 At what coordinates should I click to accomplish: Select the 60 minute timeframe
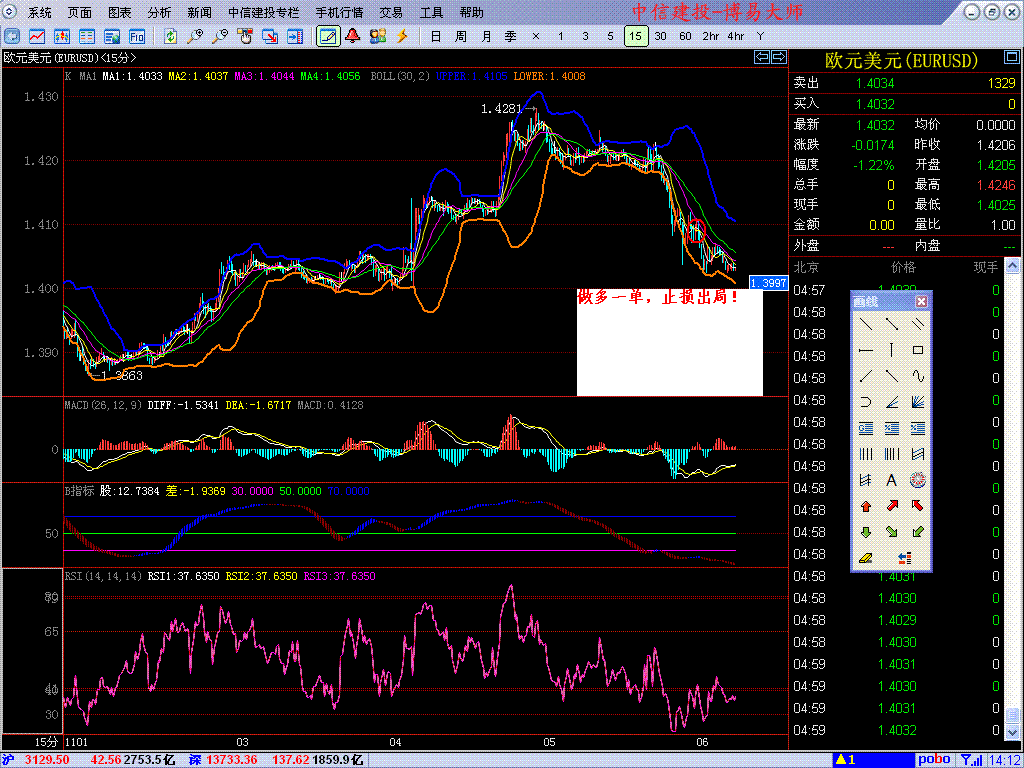[686, 36]
